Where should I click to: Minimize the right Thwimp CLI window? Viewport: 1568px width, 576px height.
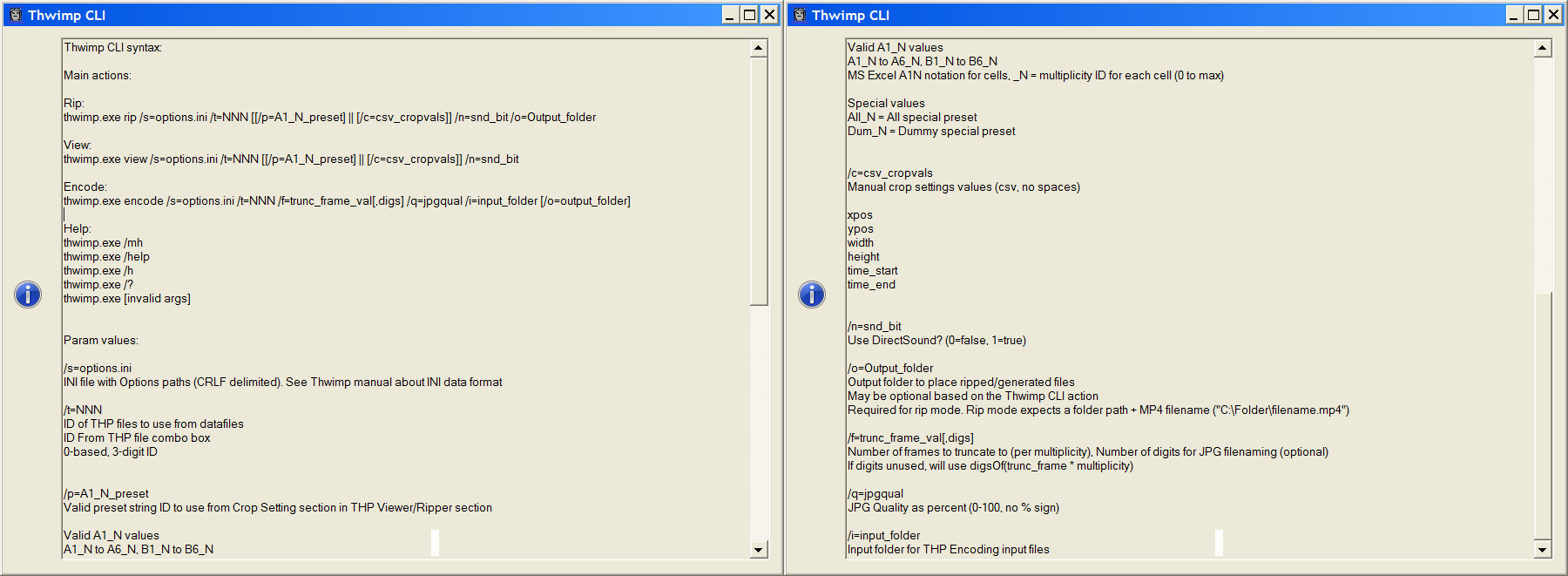point(1514,15)
